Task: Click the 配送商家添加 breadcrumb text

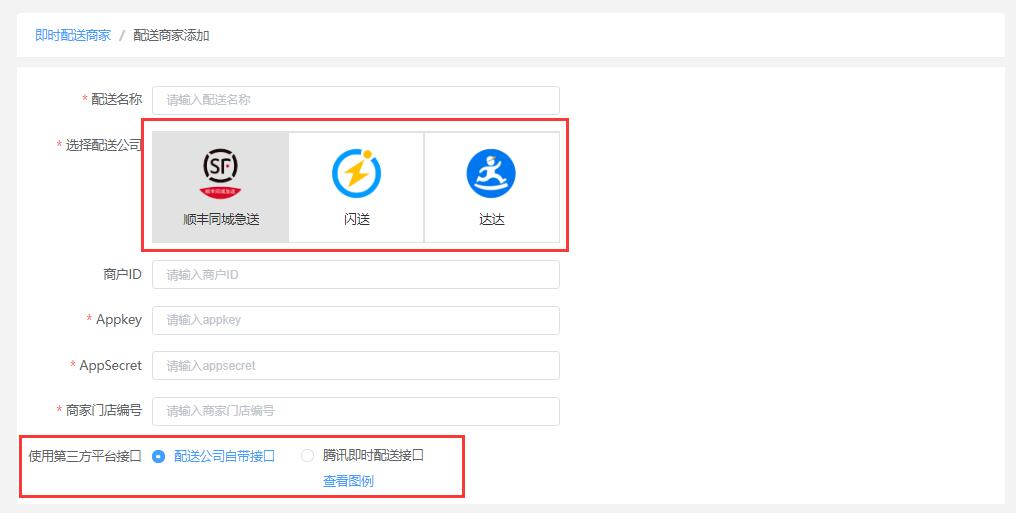Action: pyautogui.click(x=171, y=35)
